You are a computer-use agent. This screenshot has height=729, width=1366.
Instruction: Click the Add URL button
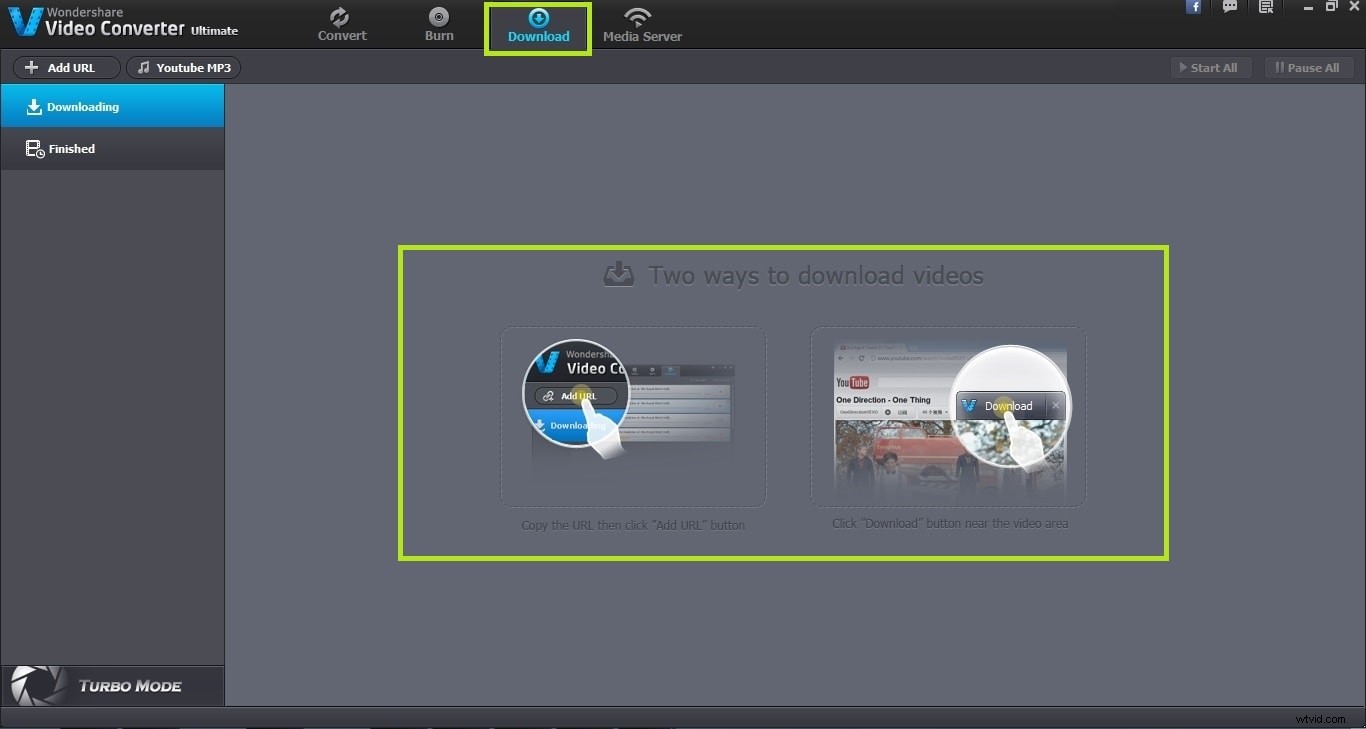tap(64, 67)
